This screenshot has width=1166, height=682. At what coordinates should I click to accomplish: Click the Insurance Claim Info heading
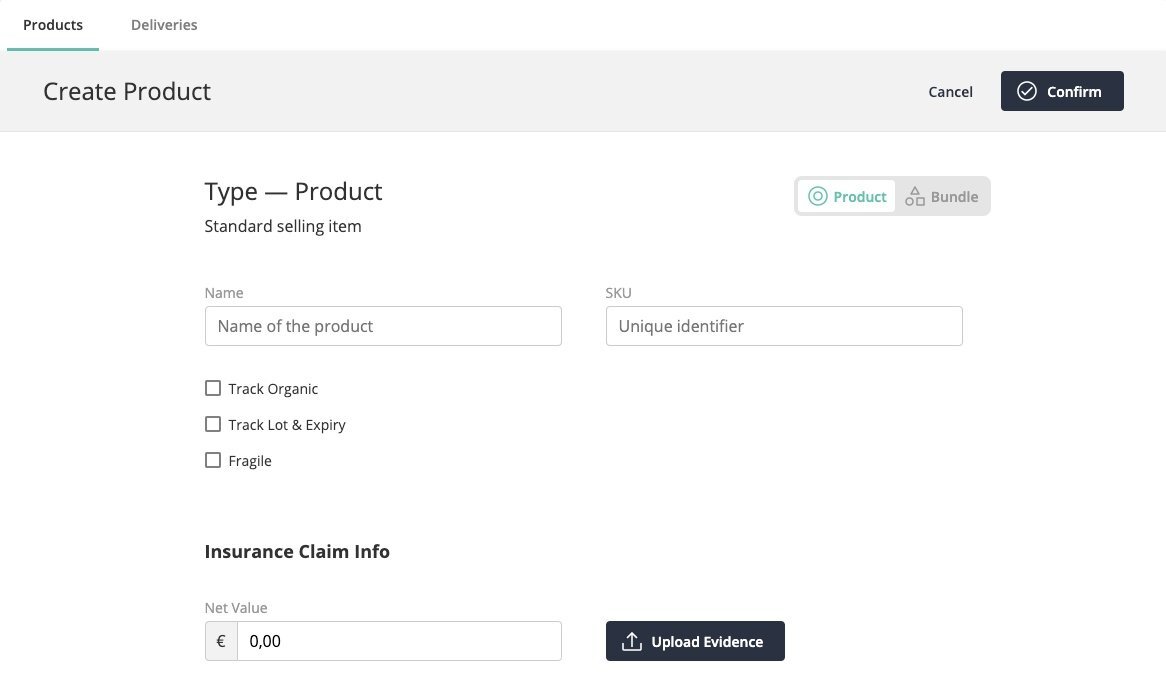click(297, 551)
